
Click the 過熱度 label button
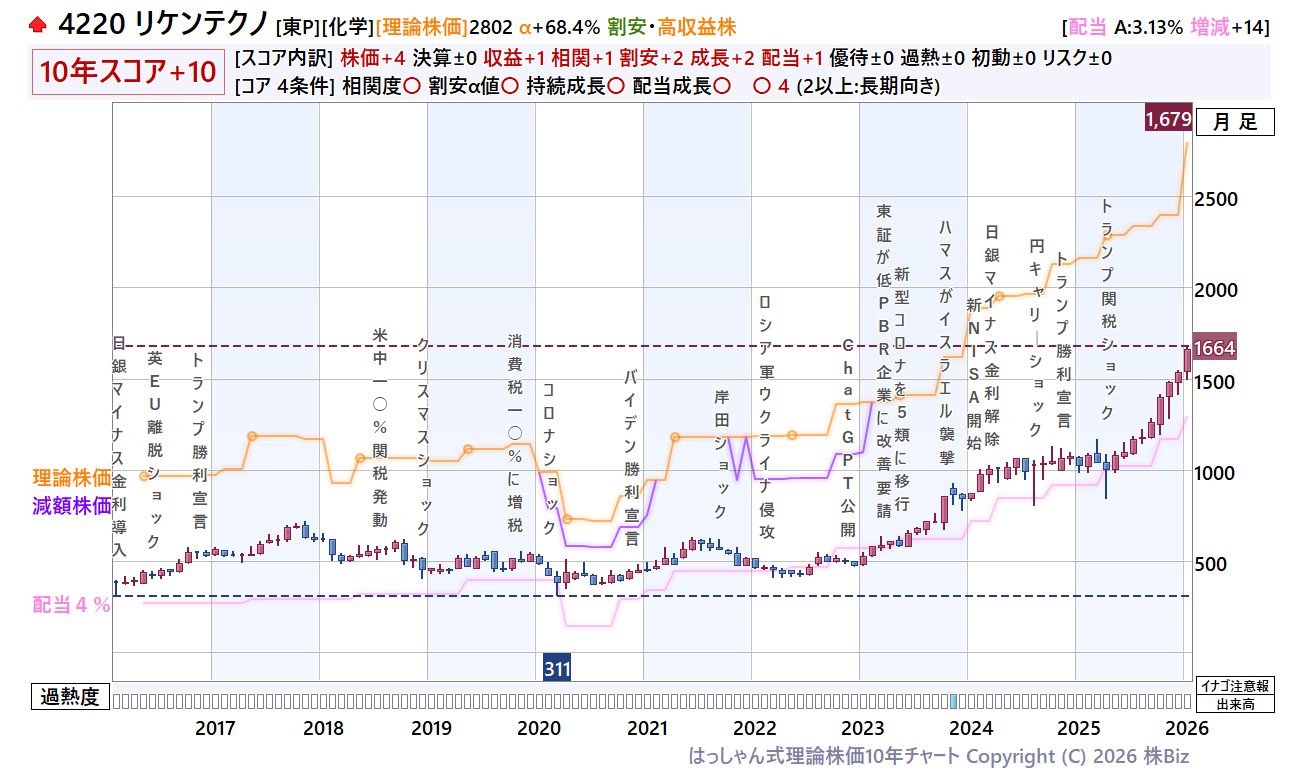70,697
